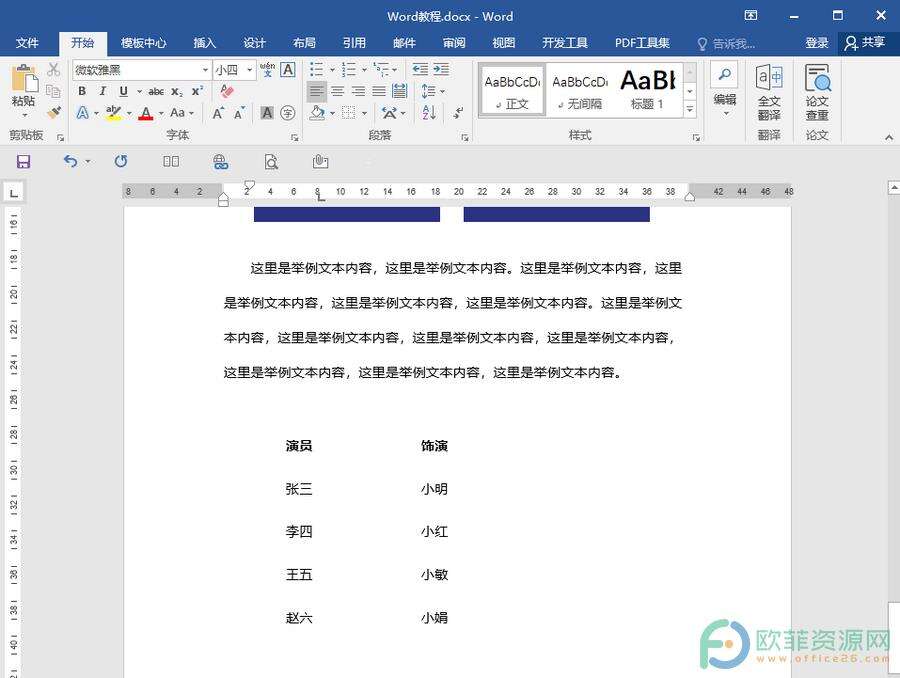Expand the Styles gallery more arrow
The height and width of the screenshot is (678, 900).
[690, 108]
